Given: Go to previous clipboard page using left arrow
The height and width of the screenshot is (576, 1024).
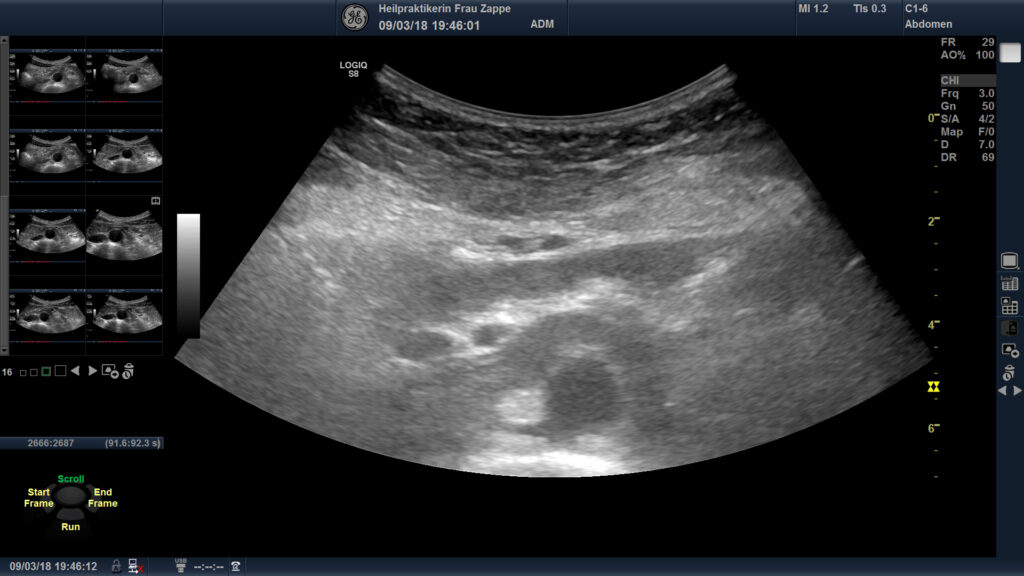Looking at the screenshot, I should tap(75, 371).
